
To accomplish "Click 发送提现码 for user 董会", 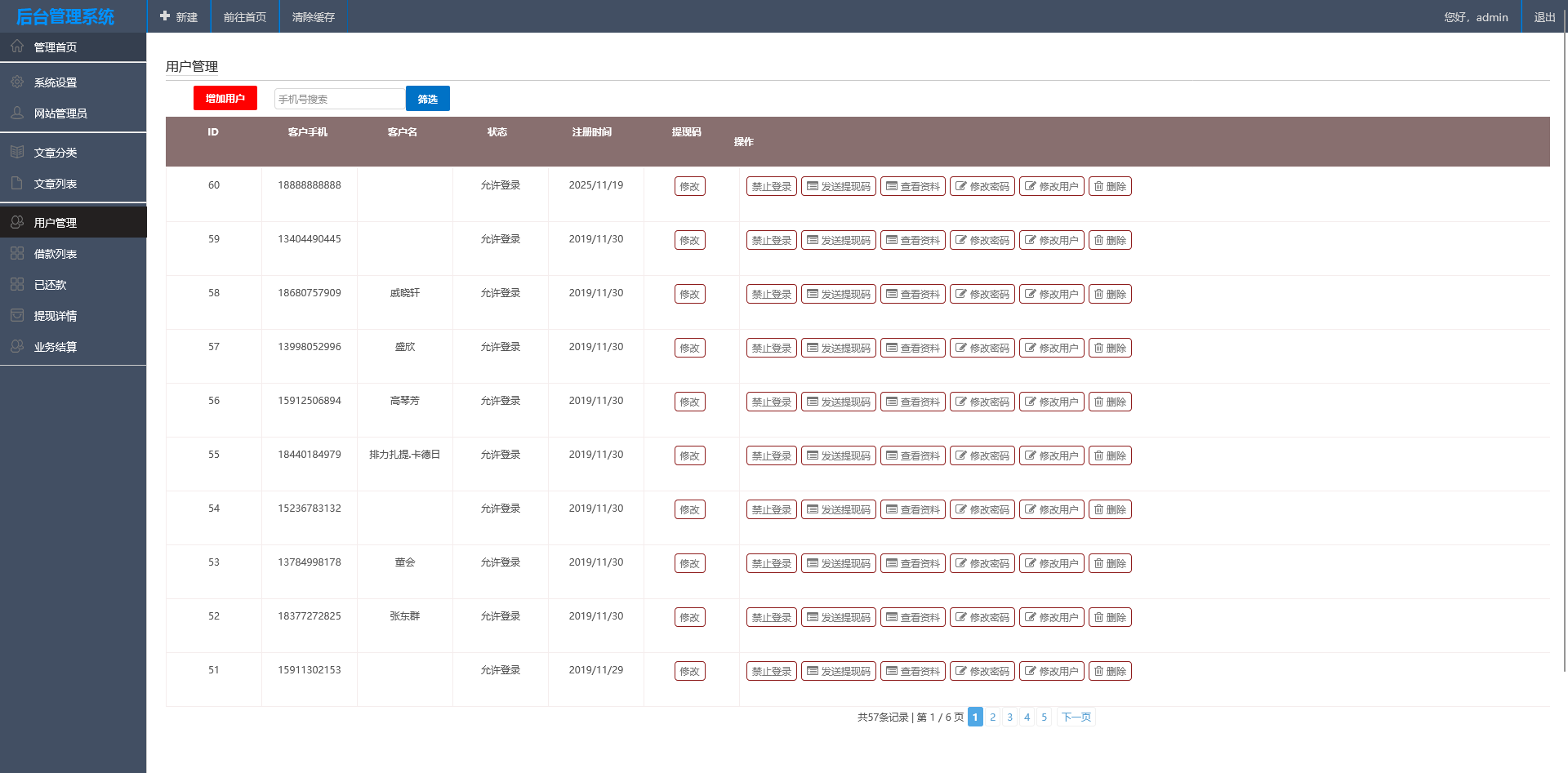I will pos(839,563).
